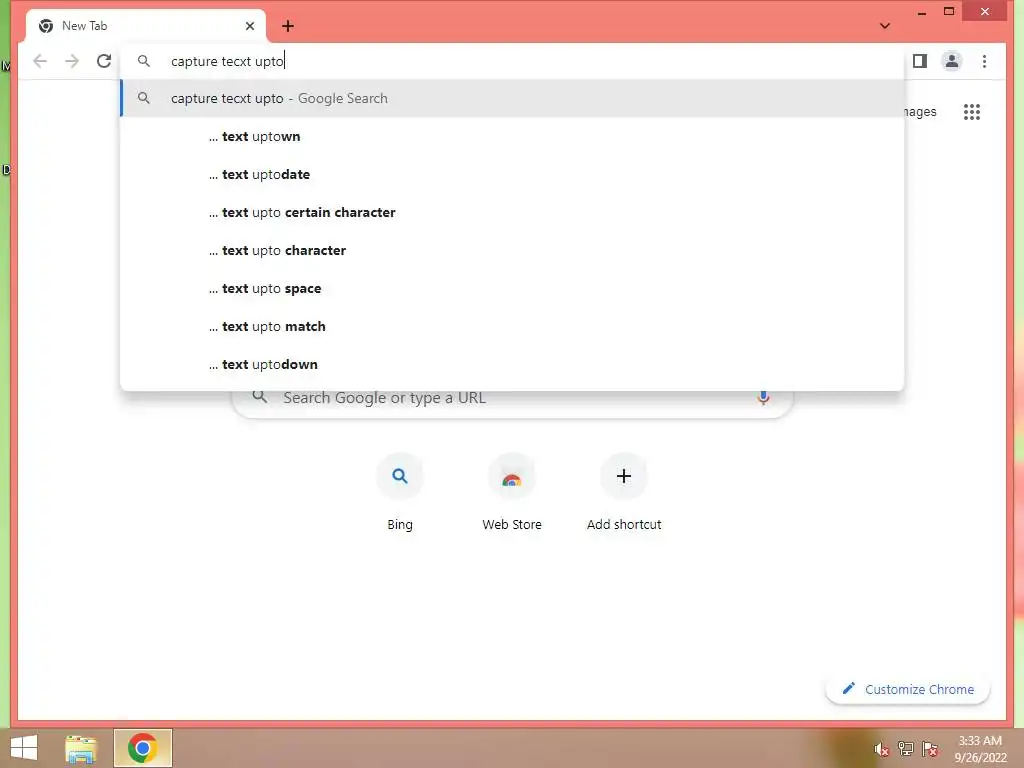Click the search magnifier in the page search box
This screenshot has width=1024, height=768.
(260, 396)
